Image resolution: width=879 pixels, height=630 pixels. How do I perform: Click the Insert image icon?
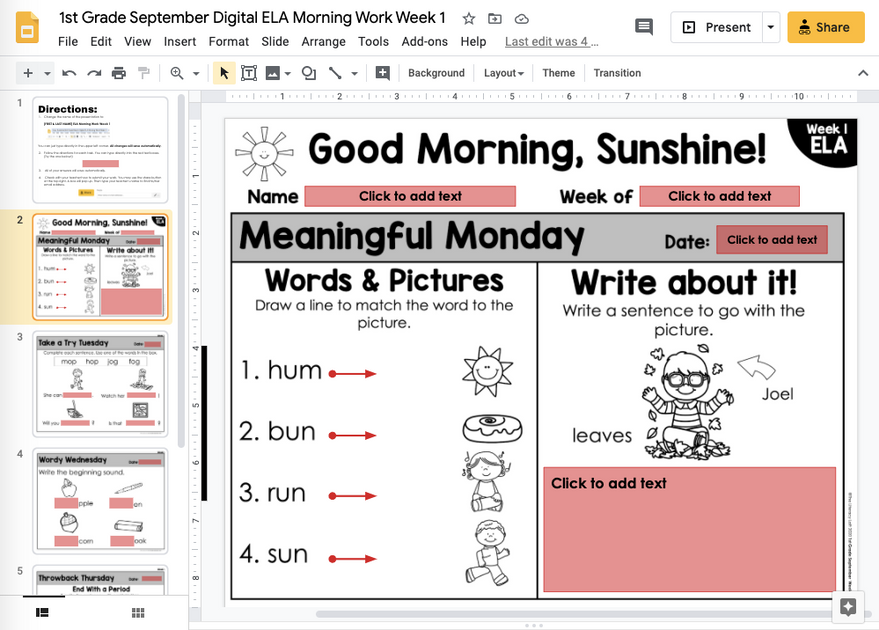tap(275, 72)
